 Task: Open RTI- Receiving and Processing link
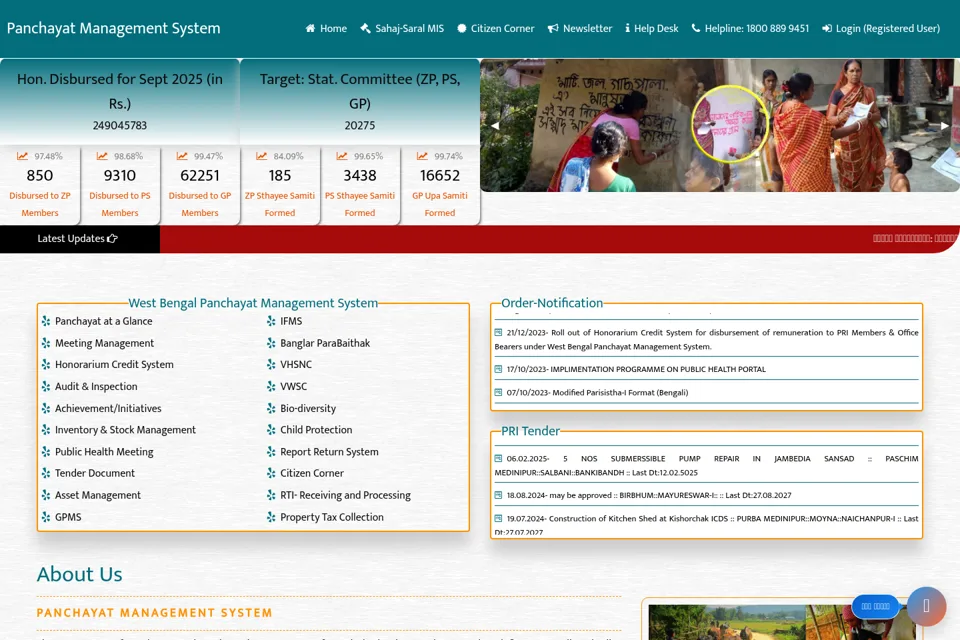(345, 495)
